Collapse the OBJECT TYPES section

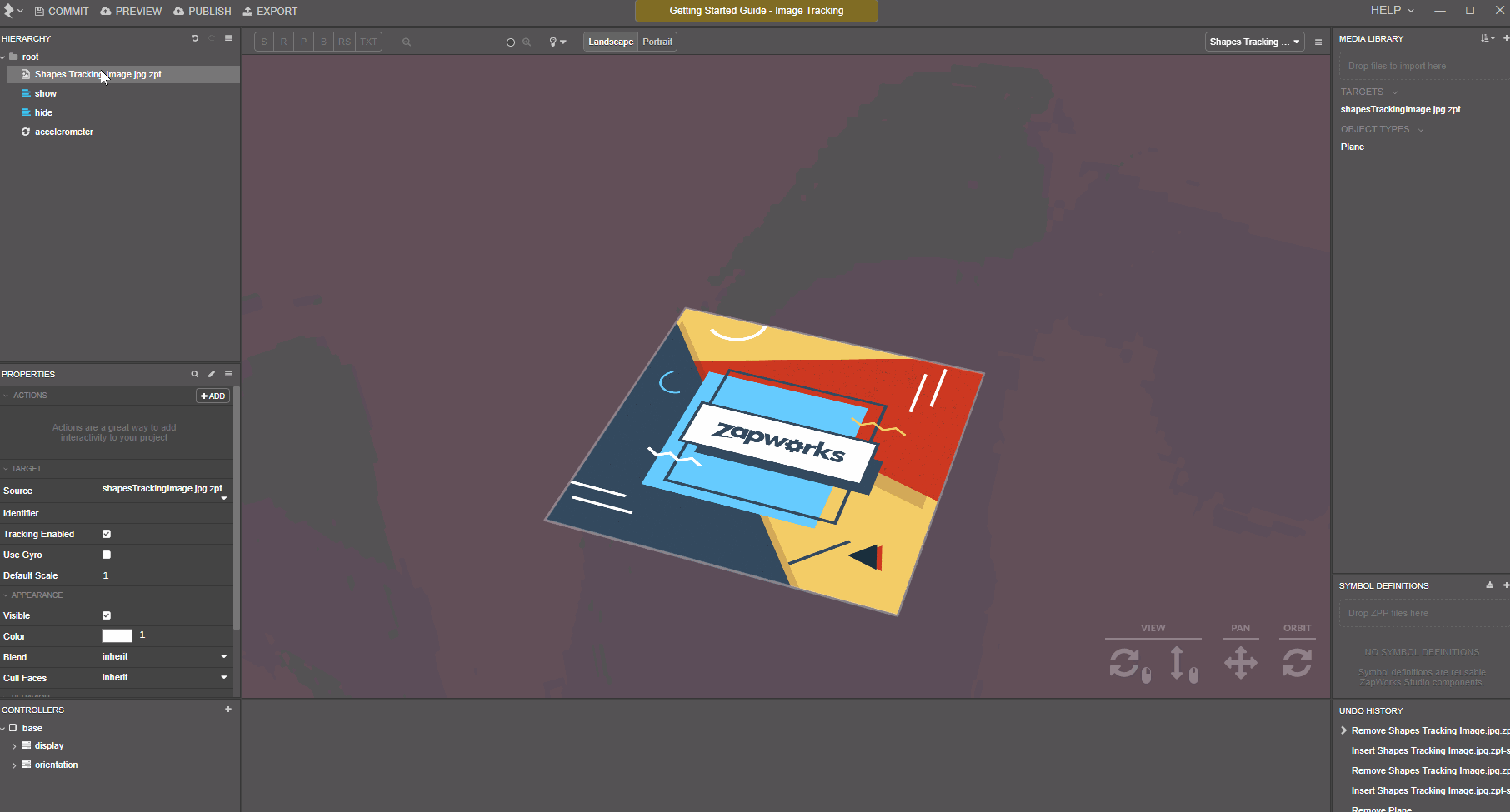(x=1421, y=130)
